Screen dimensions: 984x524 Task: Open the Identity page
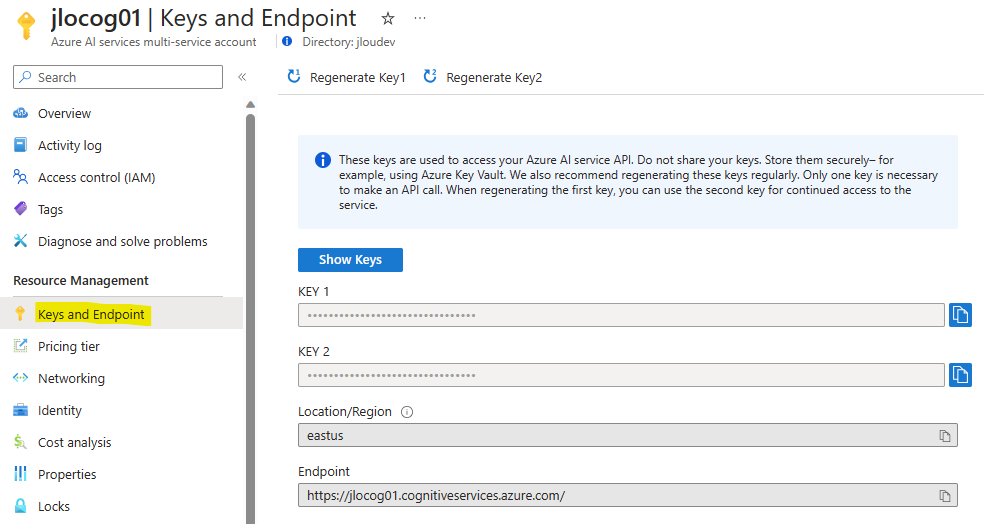[x=60, y=410]
